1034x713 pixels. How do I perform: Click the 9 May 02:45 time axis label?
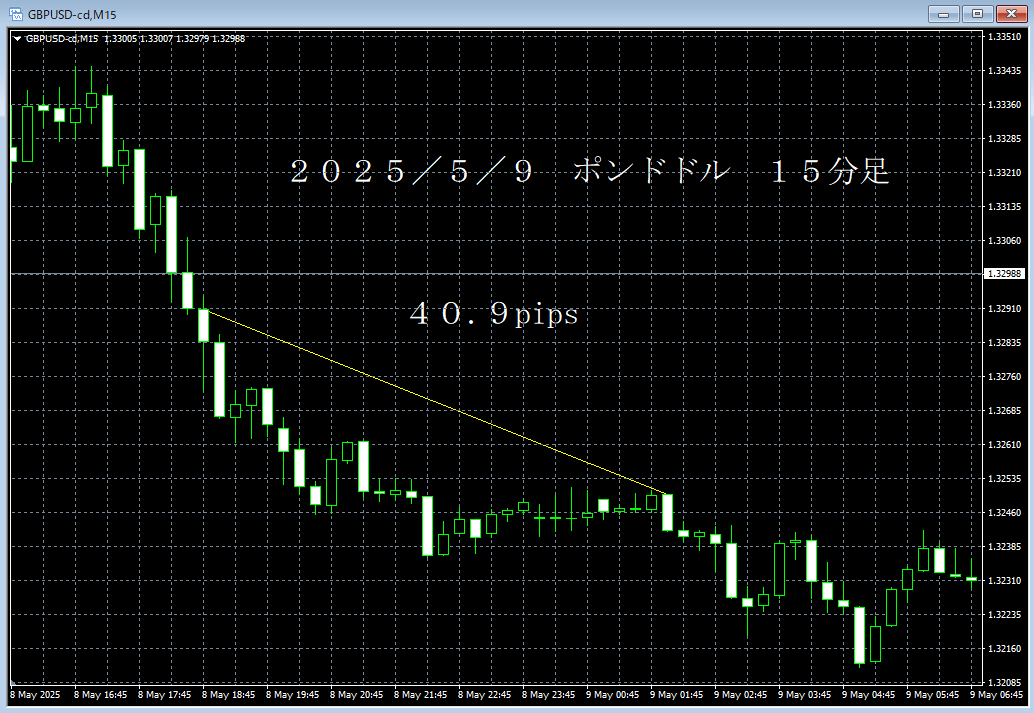[740, 695]
